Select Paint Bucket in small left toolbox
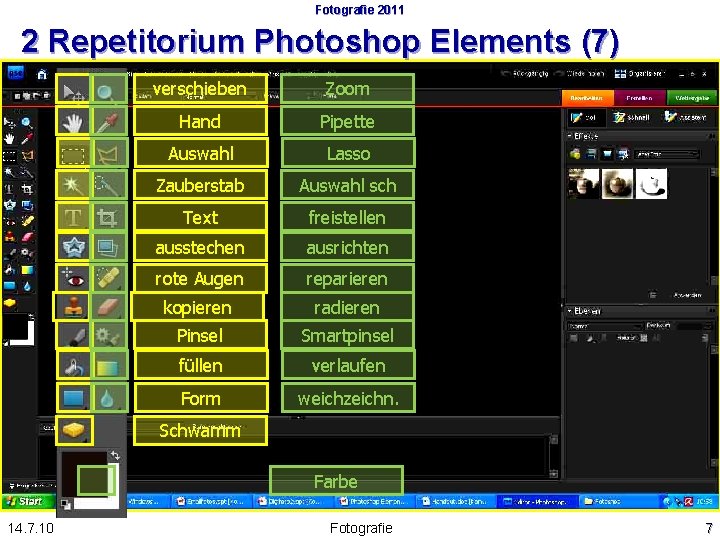The width and height of the screenshot is (720, 540). (9, 270)
